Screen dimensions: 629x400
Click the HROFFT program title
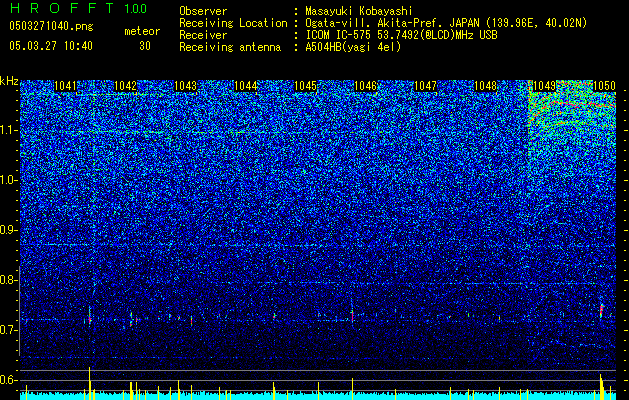pos(62,8)
